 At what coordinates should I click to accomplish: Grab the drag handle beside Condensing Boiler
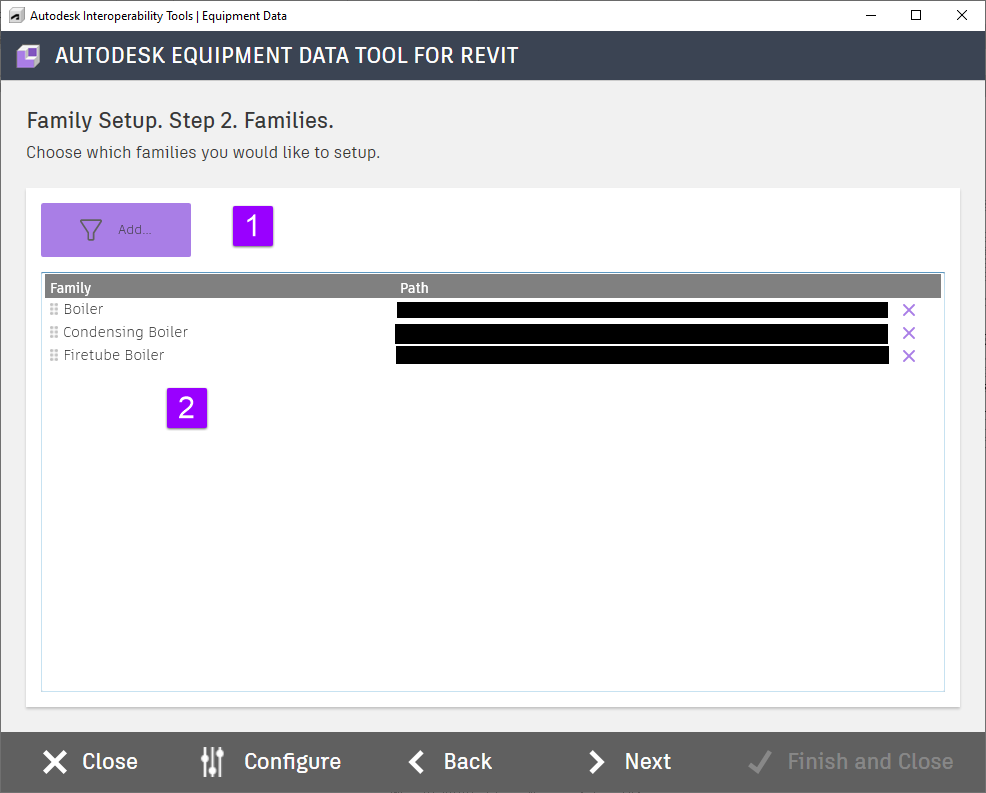pyautogui.click(x=54, y=332)
